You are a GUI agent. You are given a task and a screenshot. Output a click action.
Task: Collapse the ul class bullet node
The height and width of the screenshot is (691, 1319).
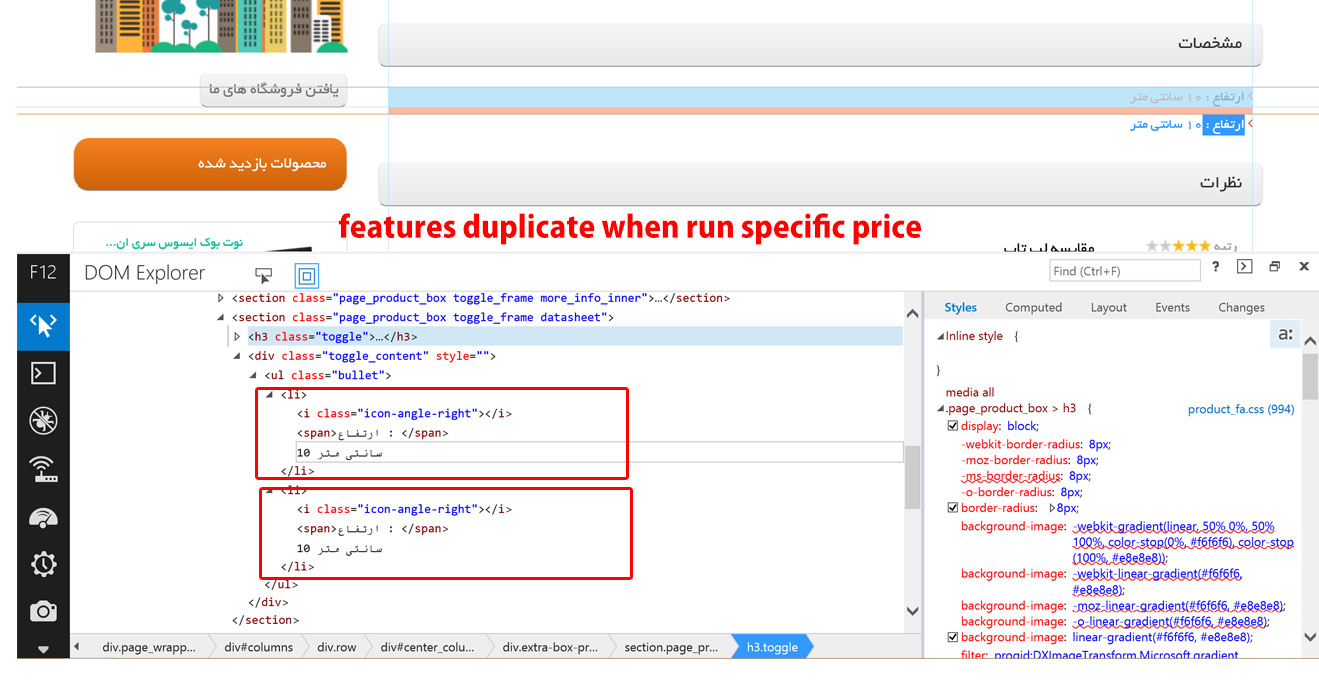[x=253, y=375]
